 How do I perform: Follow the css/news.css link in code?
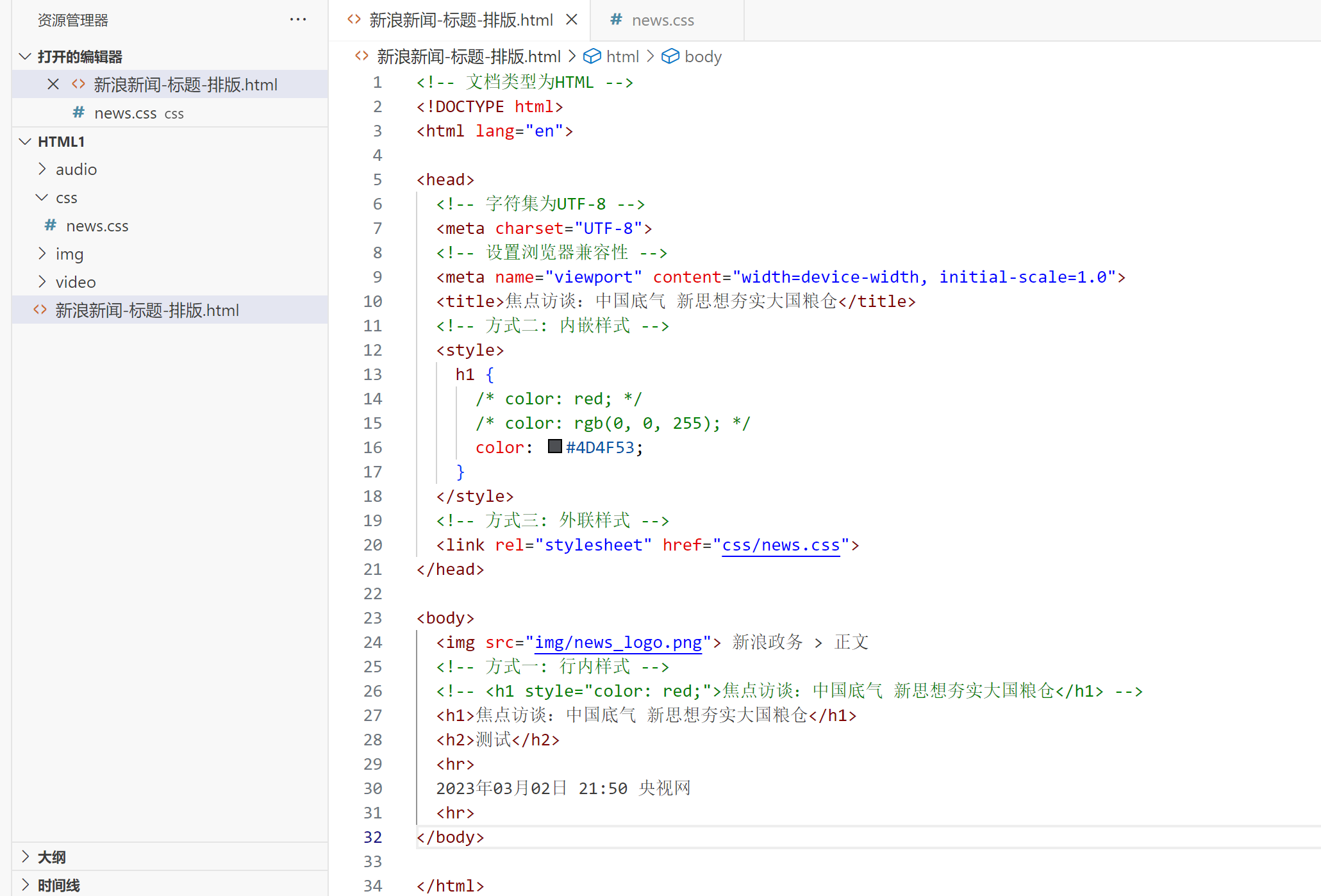click(x=781, y=545)
